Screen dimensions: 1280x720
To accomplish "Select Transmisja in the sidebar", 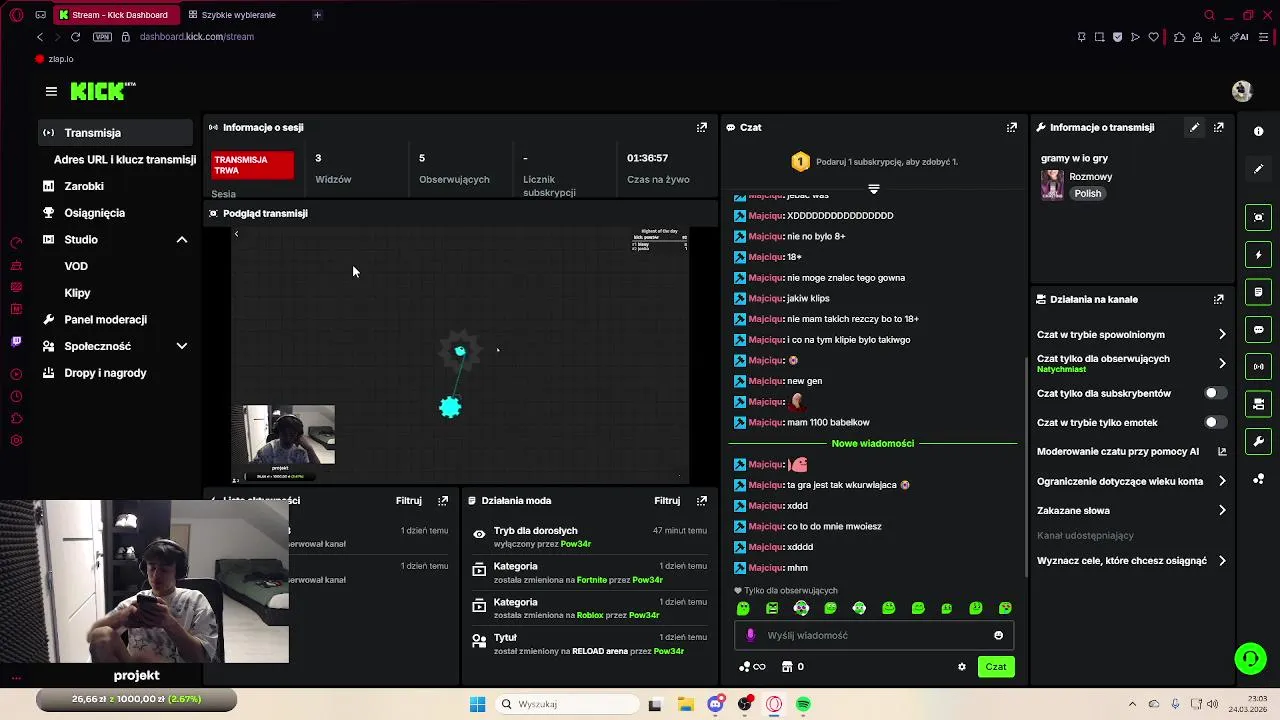I will pyautogui.click(x=116, y=133).
